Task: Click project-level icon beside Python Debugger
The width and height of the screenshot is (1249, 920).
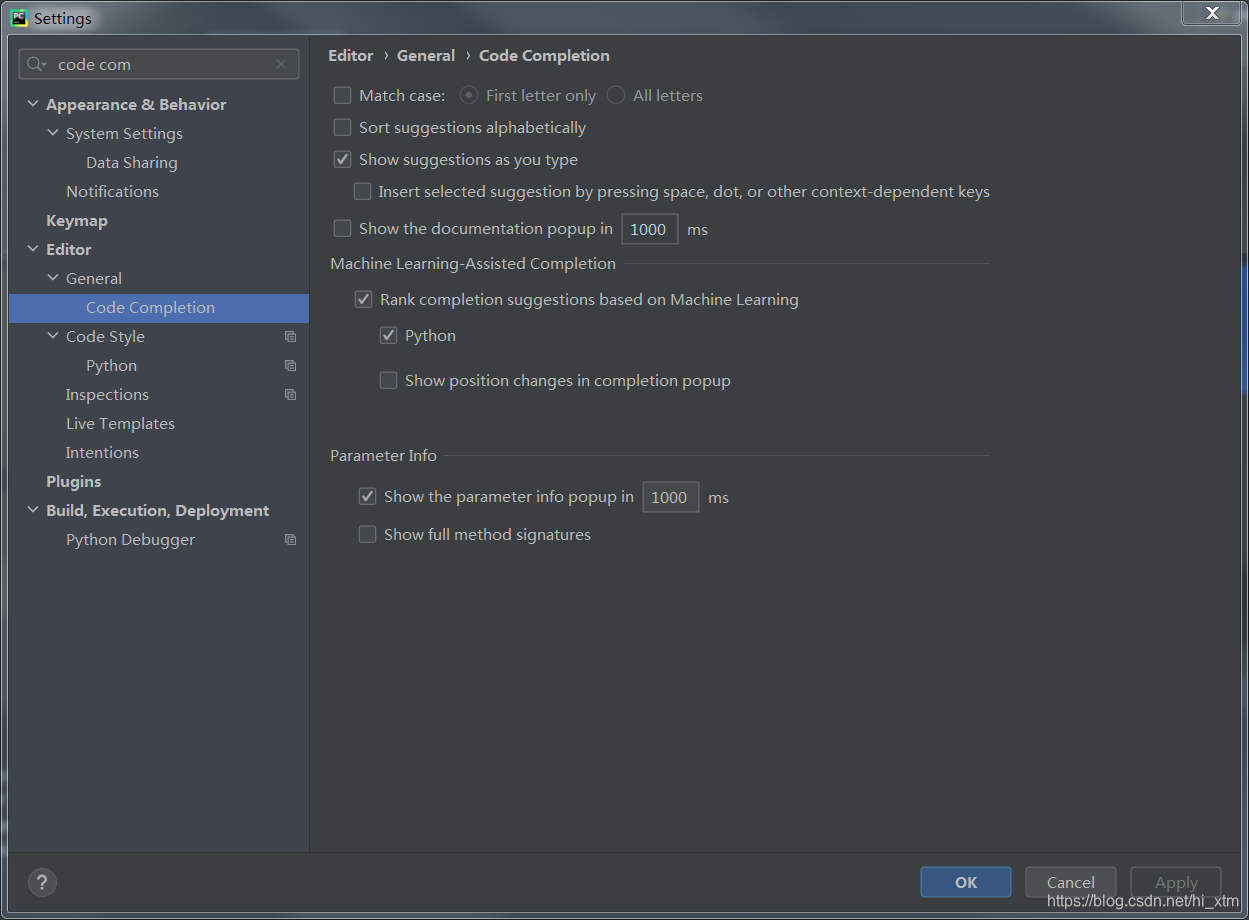Action: click(x=290, y=540)
